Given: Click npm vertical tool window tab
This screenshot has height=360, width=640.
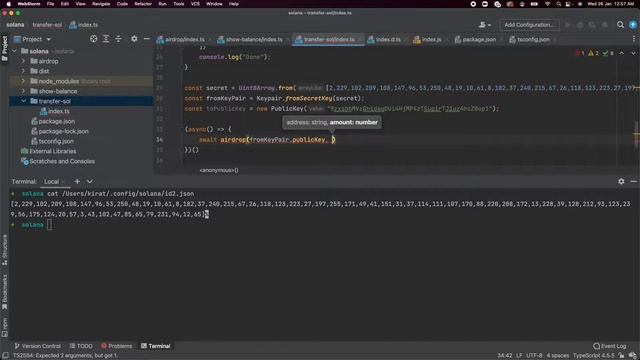Looking at the screenshot, I should click(4, 327).
